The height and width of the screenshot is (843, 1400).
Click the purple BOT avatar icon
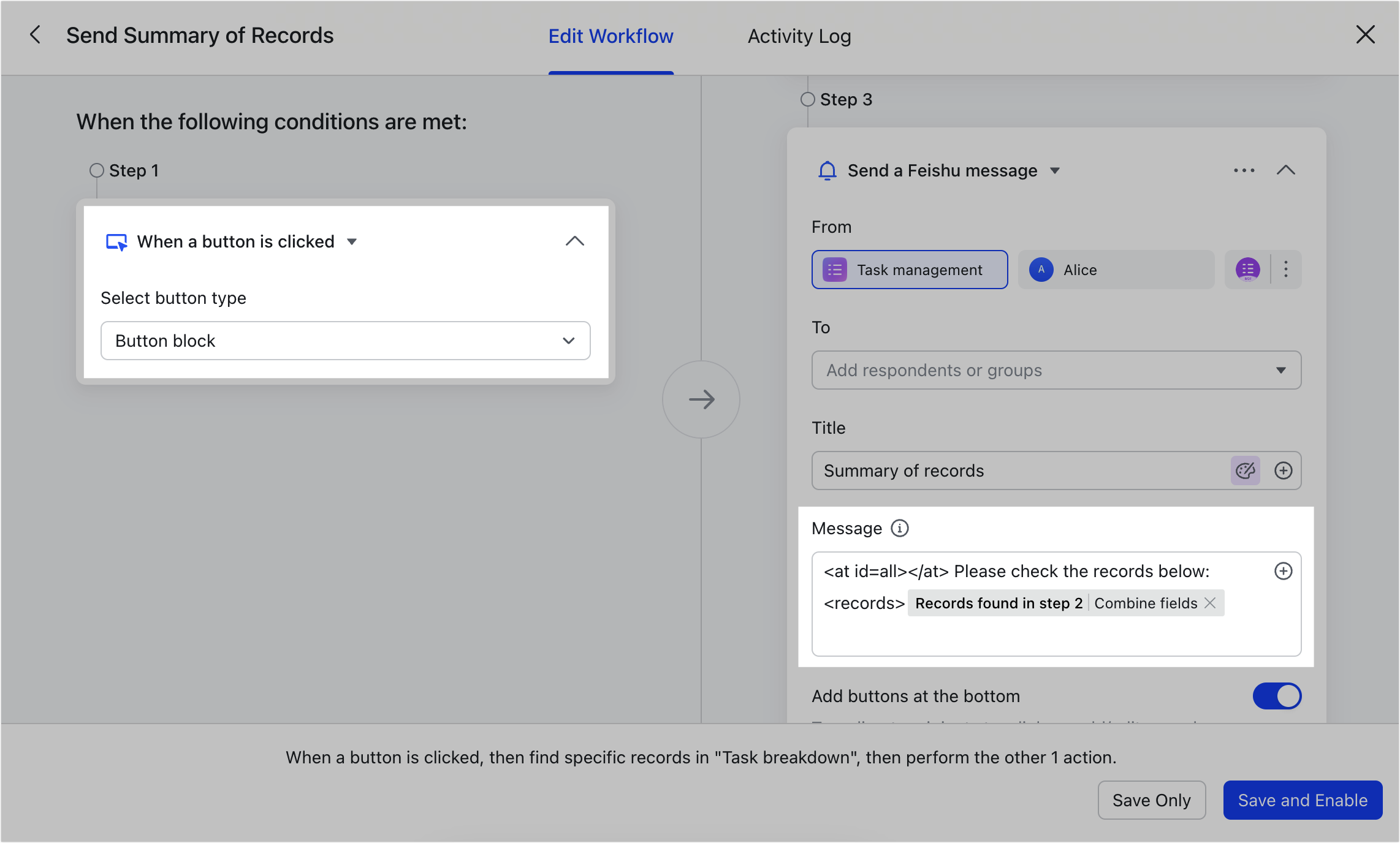point(1247,270)
